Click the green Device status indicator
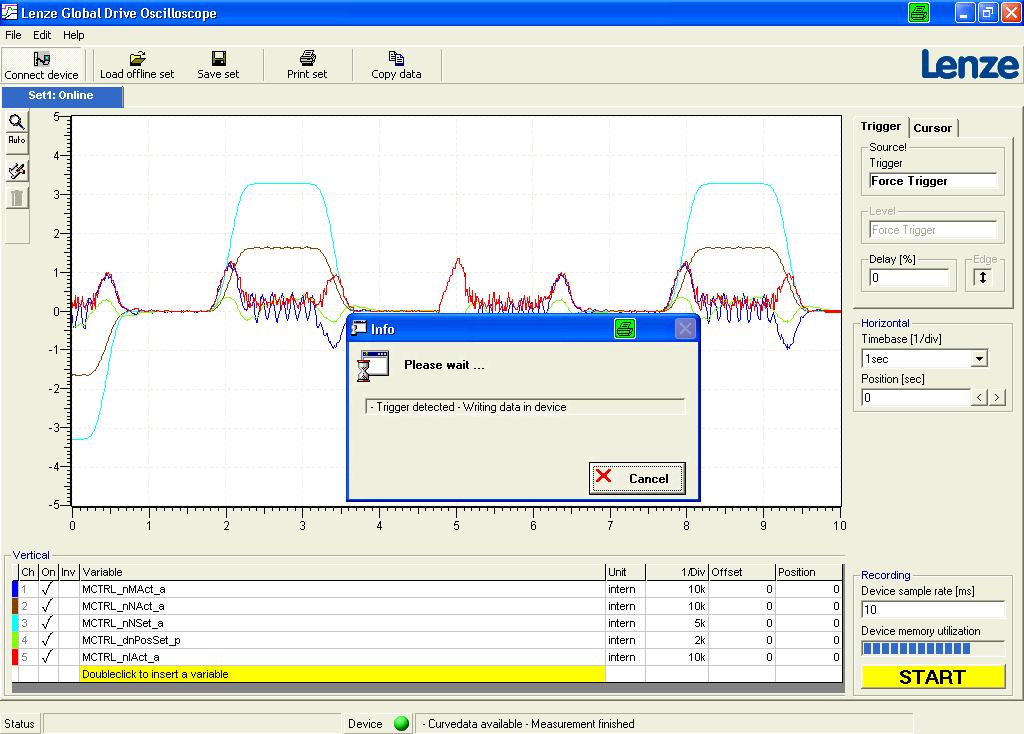The width and height of the screenshot is (1024, 734). click(x=401, y=724)
